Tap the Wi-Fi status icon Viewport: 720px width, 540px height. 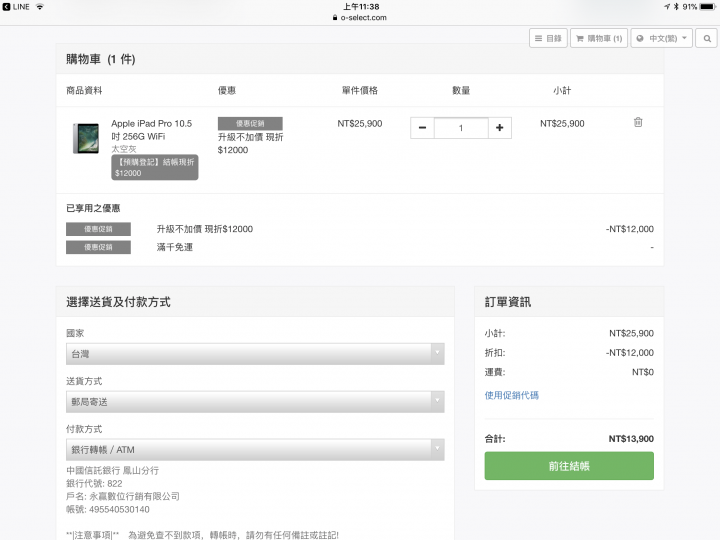coord(40,6)
